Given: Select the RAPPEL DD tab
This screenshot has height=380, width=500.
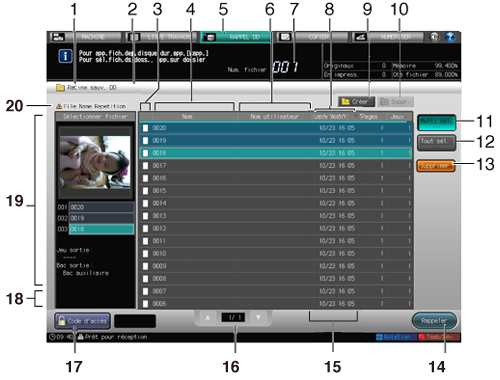Looking at the screenshot, I should point(236,37).
